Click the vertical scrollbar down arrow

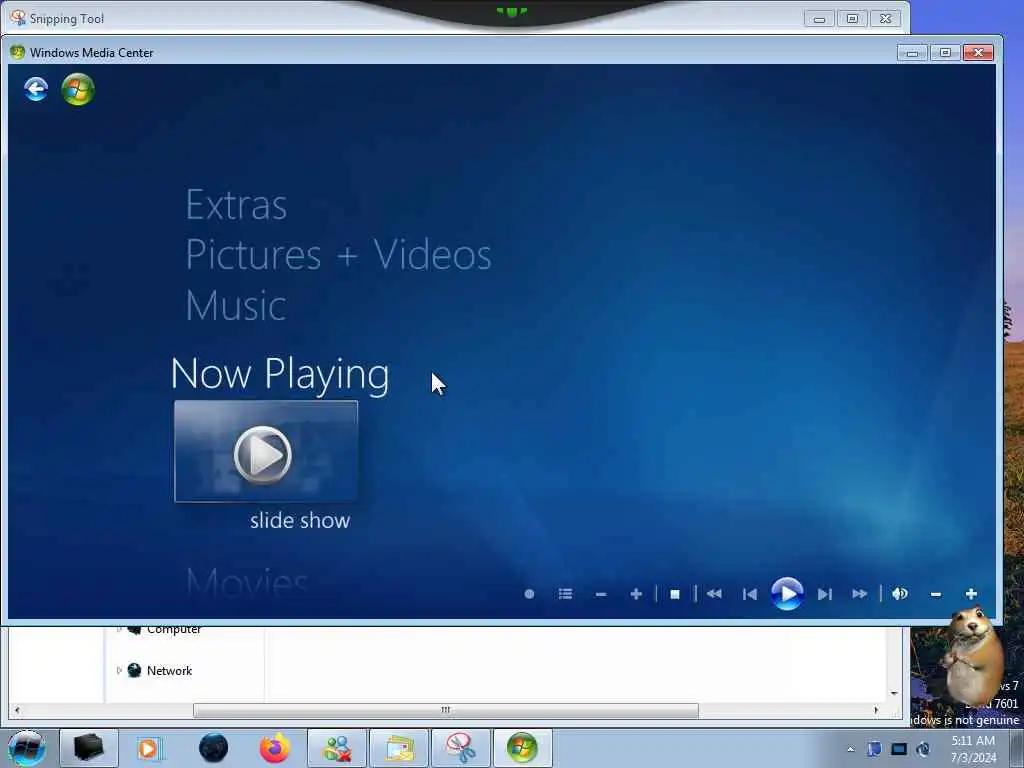894,693
